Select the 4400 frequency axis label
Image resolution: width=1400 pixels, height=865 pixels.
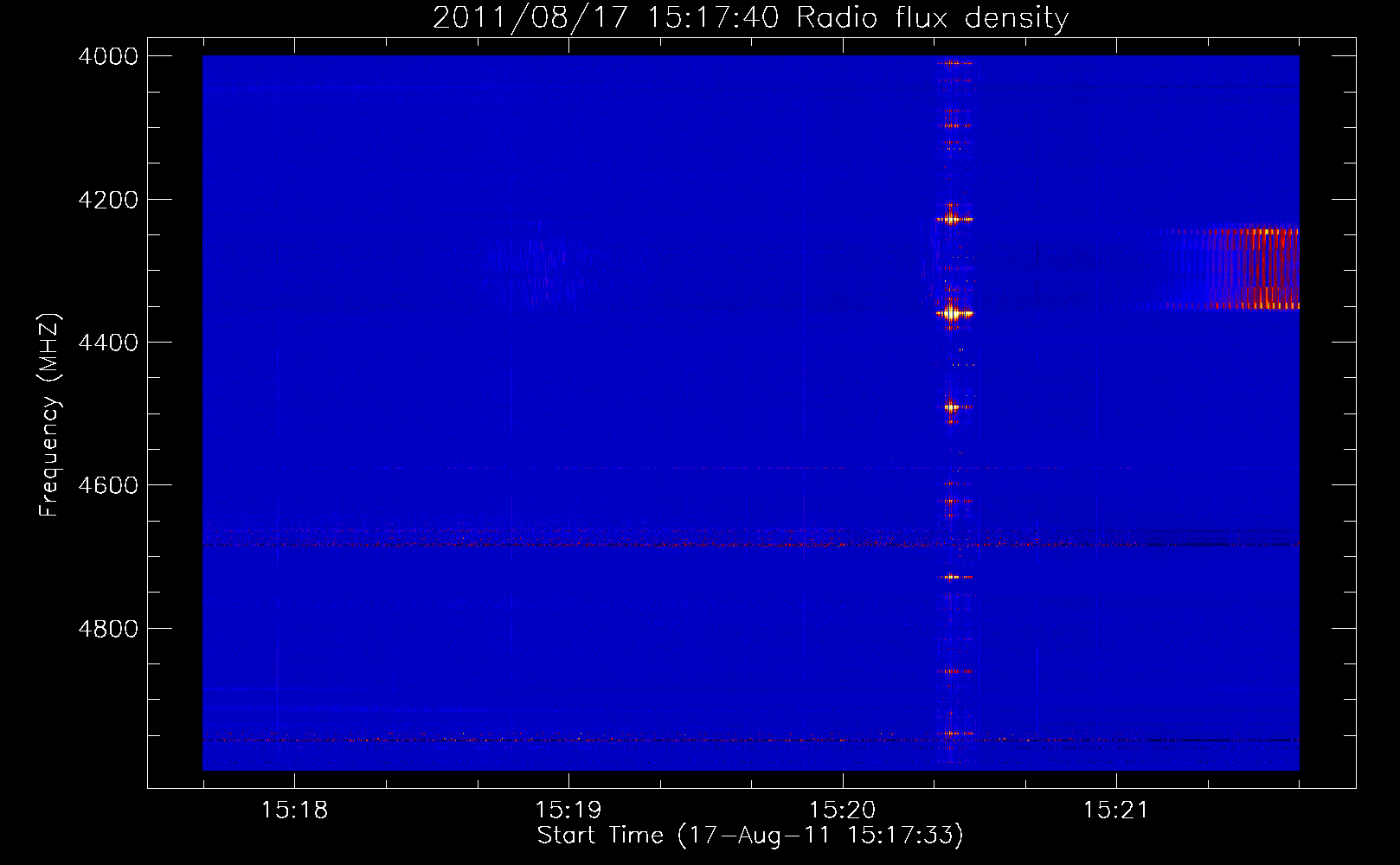pyautogui.click(x=108, y=343)
